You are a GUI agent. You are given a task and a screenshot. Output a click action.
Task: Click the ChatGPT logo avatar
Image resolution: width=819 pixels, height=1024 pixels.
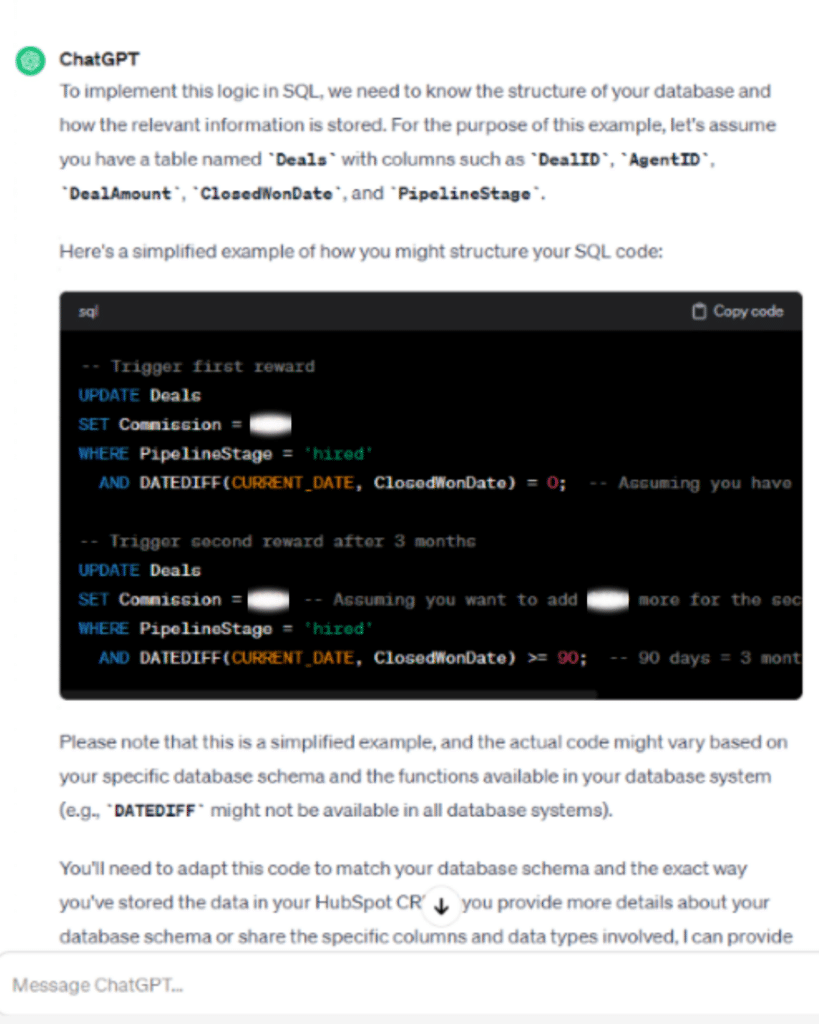pos(30,61)
